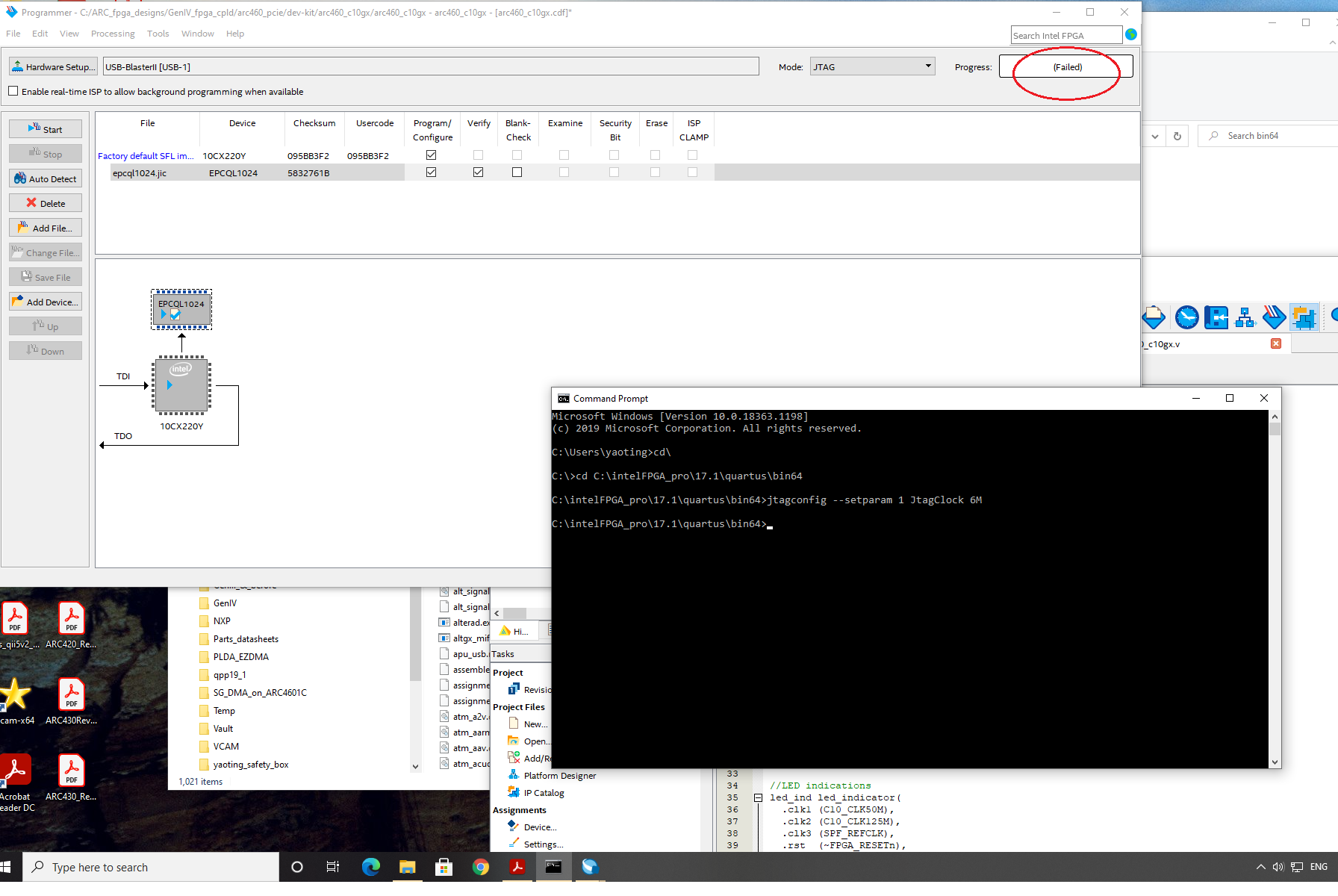Click the Delete button in Programmer sidebar
This screenshot has height=896, width=1338.
46,203
